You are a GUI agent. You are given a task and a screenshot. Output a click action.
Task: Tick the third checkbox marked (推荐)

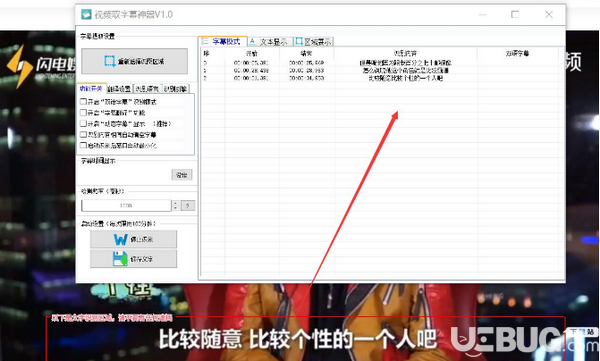point(83,124)
